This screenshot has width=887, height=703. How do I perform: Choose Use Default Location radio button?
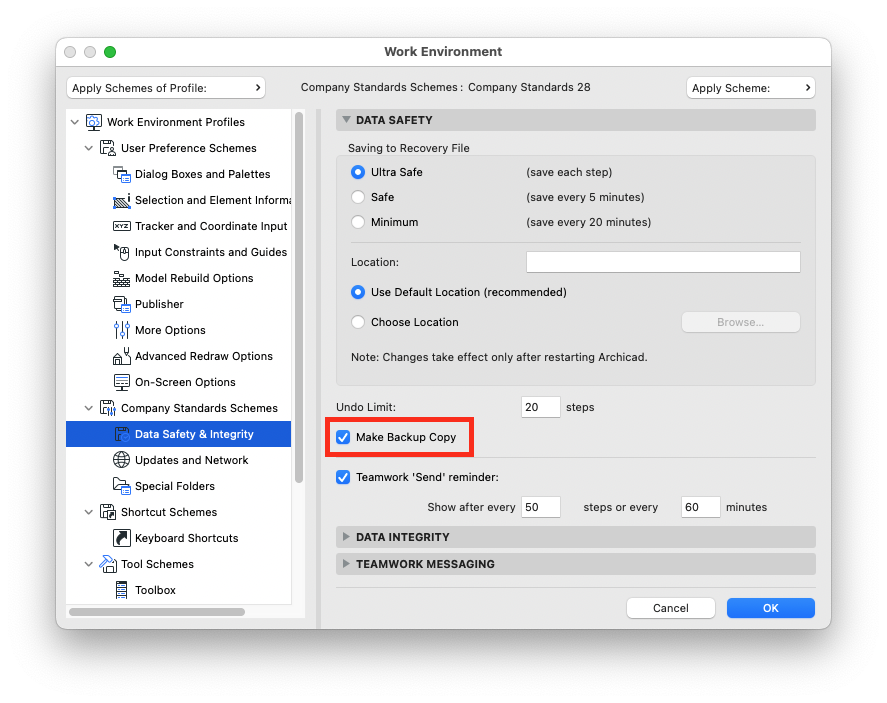click(358, 292)
